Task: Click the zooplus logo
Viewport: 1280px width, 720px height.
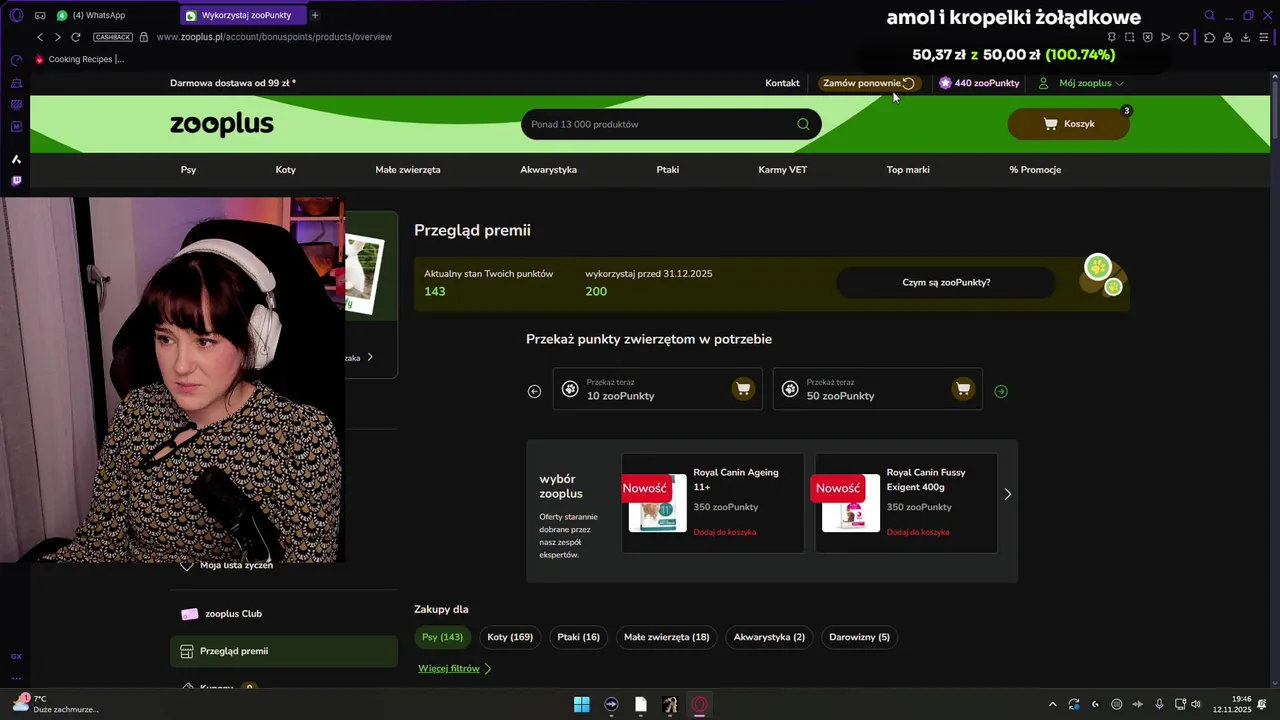Action: pyautogui.click(x=221, y=124)
